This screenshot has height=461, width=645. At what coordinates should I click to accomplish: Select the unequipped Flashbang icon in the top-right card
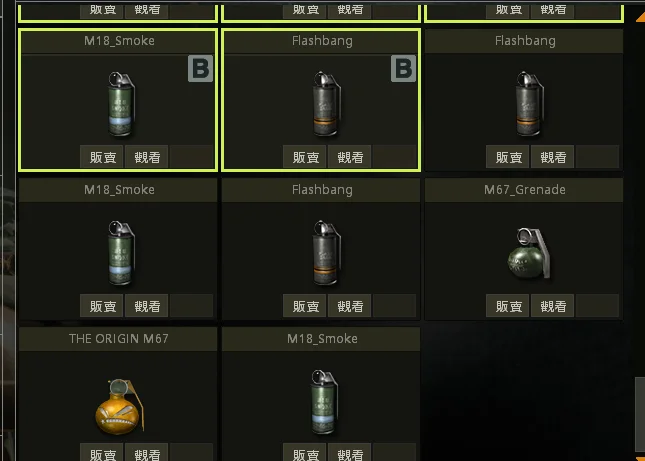pyautogui.click(x=529, y=104)
